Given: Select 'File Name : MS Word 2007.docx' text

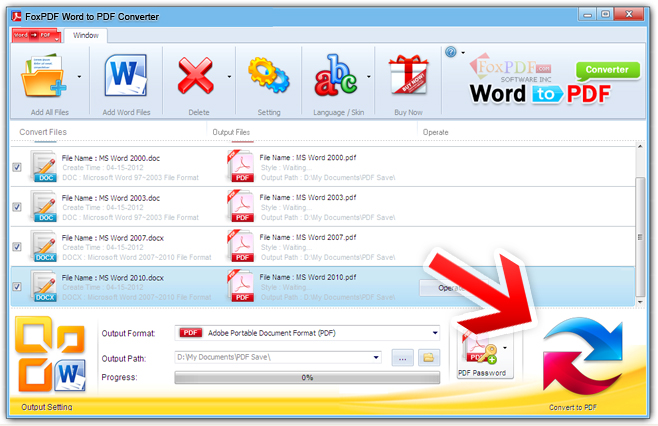Looking at the screenshot, I should tap(112, 238).
